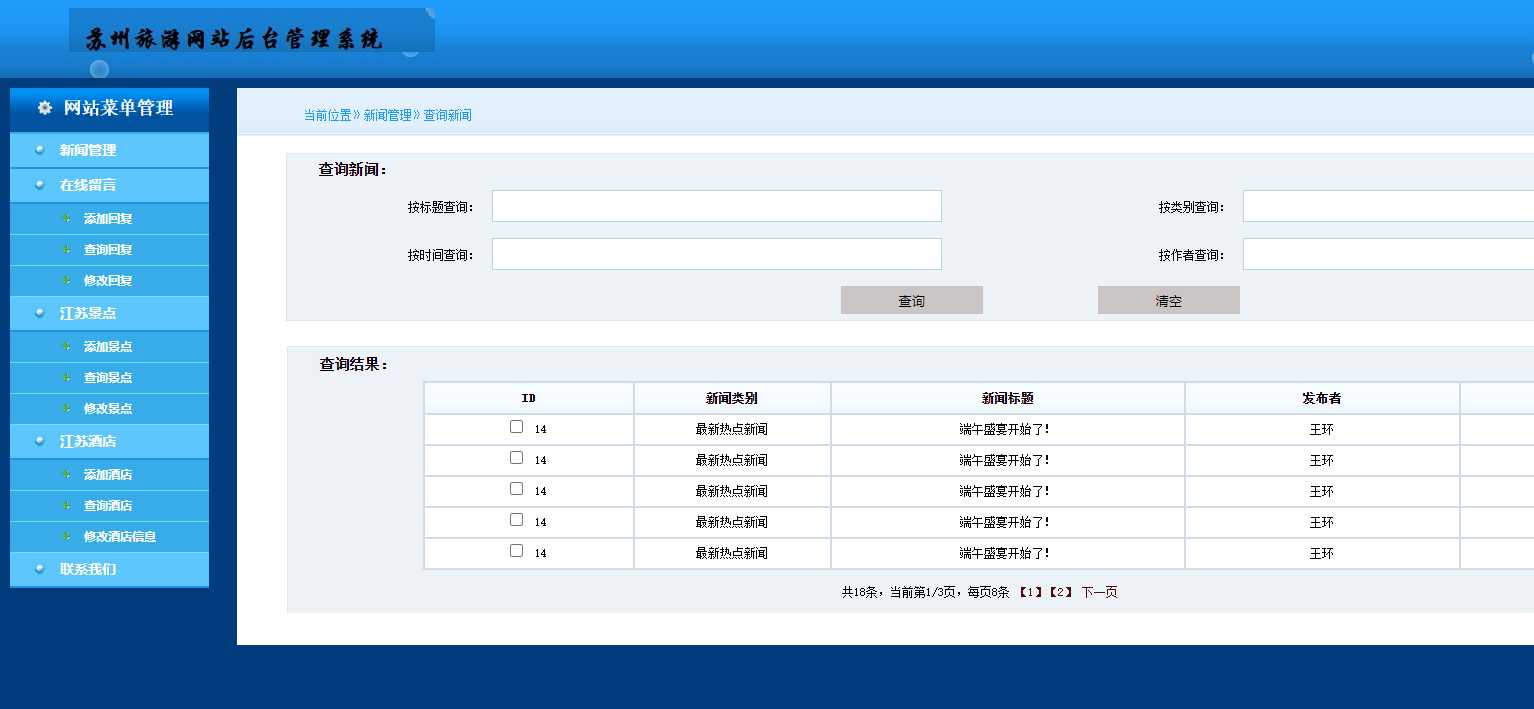Go to page 【2】 in pagination

click(x=1061, y=592)
